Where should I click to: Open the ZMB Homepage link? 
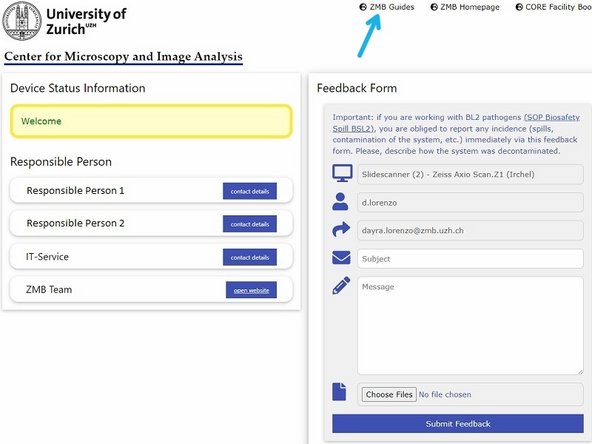(470, 7)
